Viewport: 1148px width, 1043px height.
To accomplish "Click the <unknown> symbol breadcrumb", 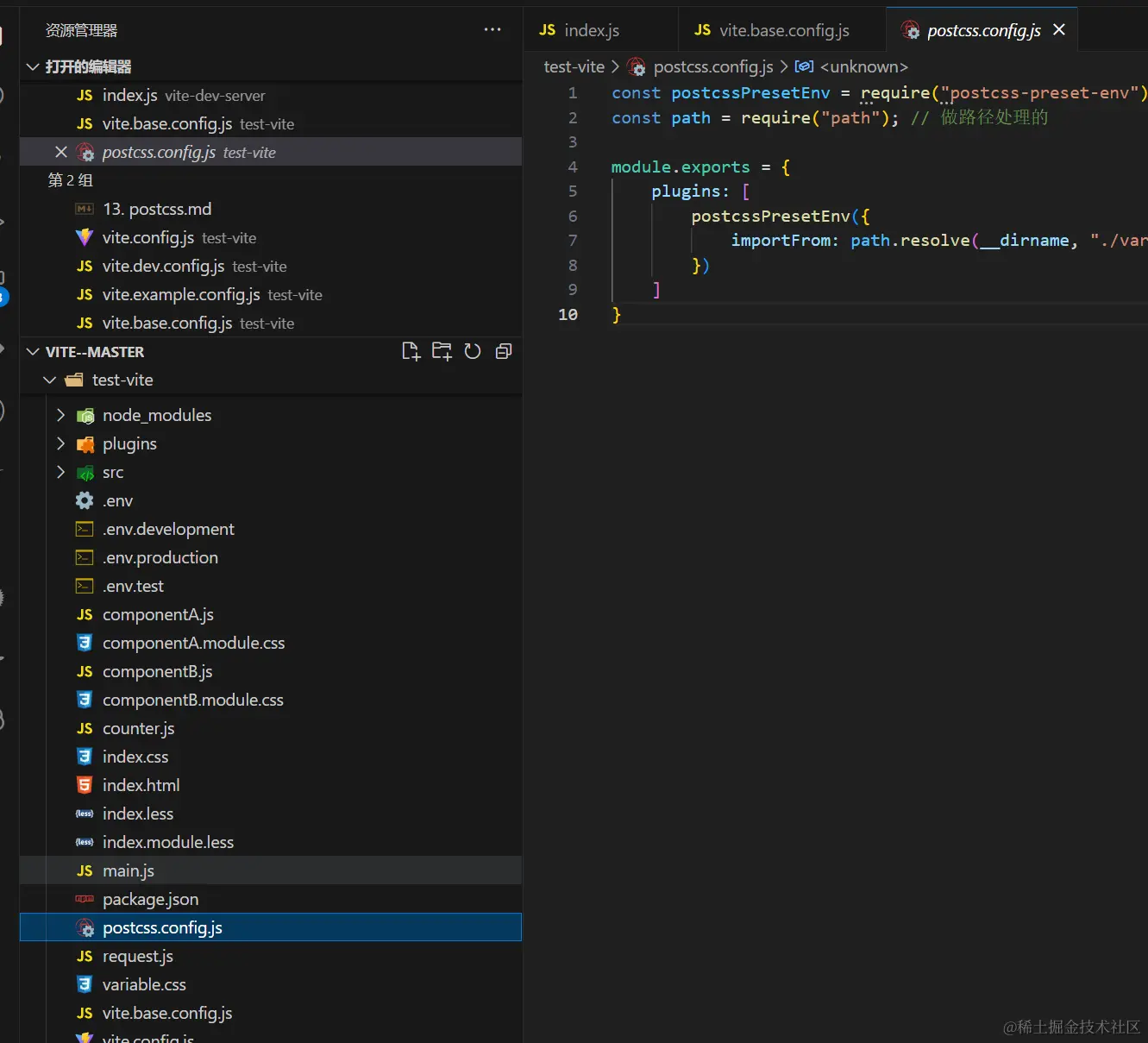I will pos(863,66).
